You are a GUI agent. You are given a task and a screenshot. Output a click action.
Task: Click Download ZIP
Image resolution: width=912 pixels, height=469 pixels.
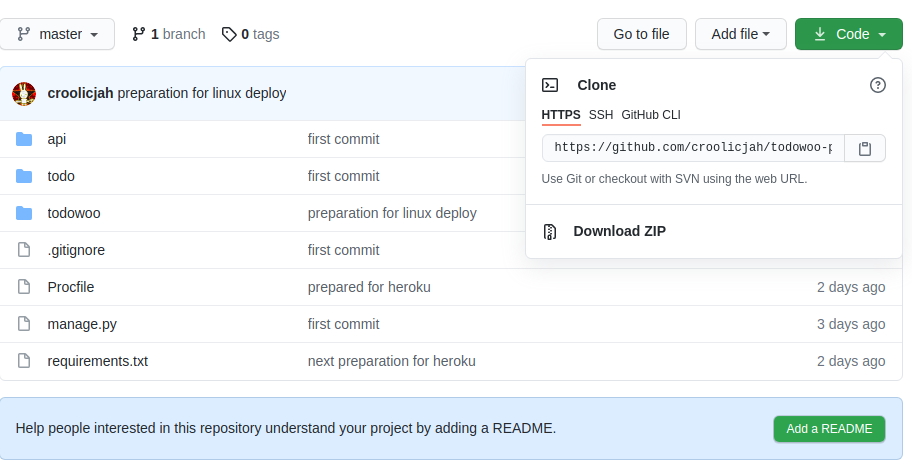coord(619,231)
